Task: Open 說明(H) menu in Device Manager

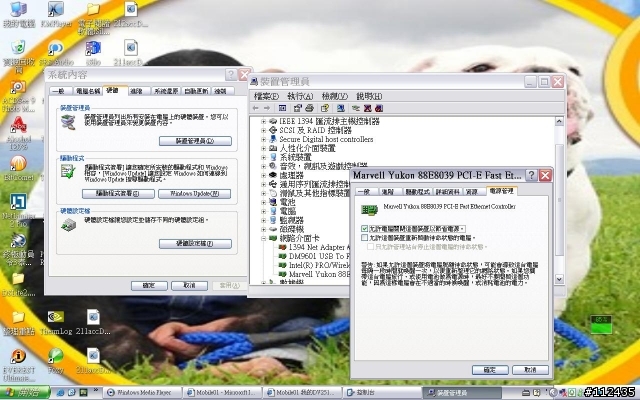Action: [x=369, y=96]
